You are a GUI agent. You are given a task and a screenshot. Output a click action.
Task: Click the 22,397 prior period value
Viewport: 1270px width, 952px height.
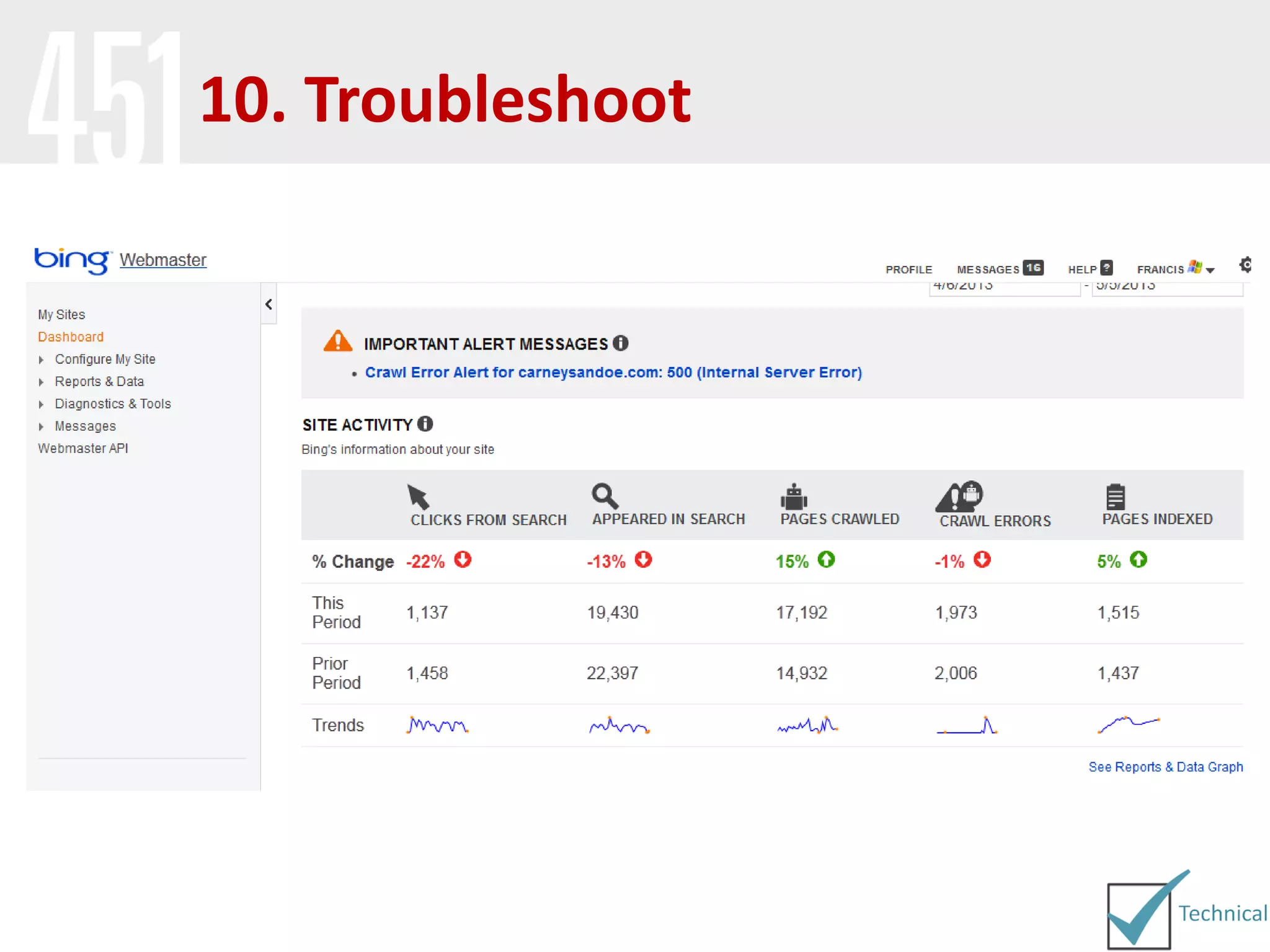[613, 674]
